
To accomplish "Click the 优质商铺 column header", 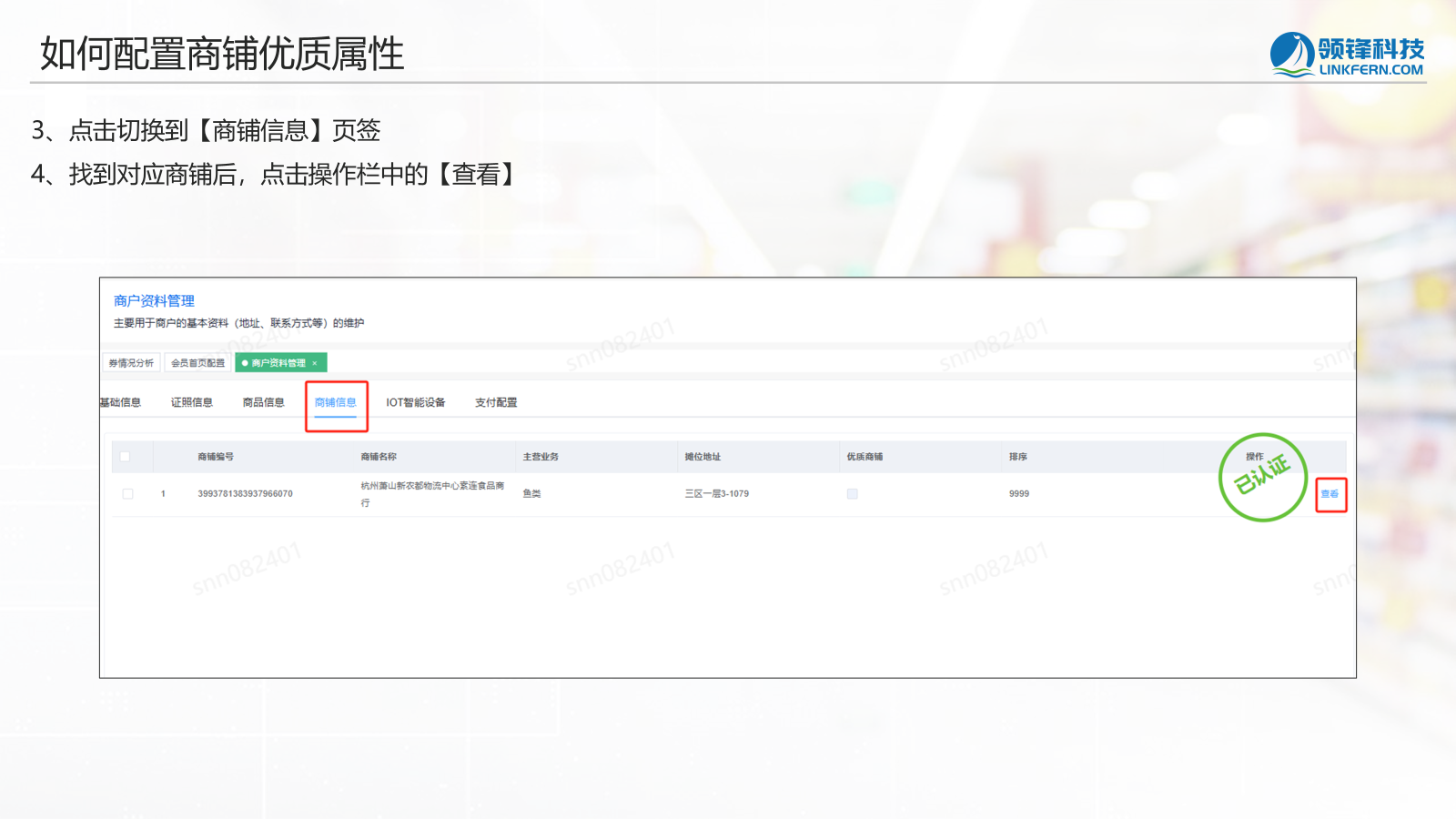I will (864, 457).
